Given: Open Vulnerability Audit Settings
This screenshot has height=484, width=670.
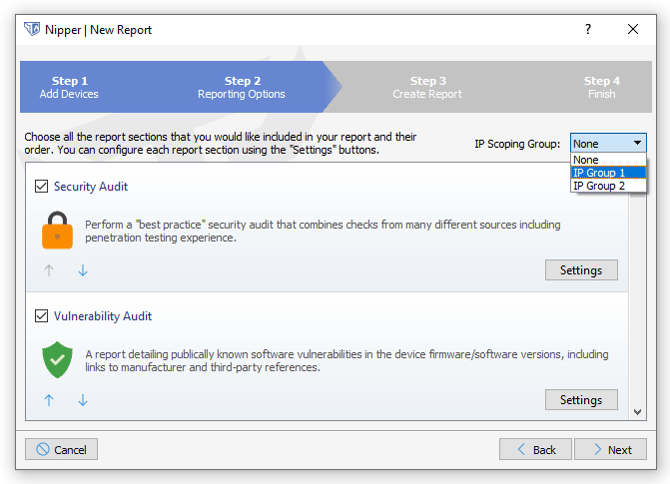Looking at the screenshot, I should click(x=581, y=400).
